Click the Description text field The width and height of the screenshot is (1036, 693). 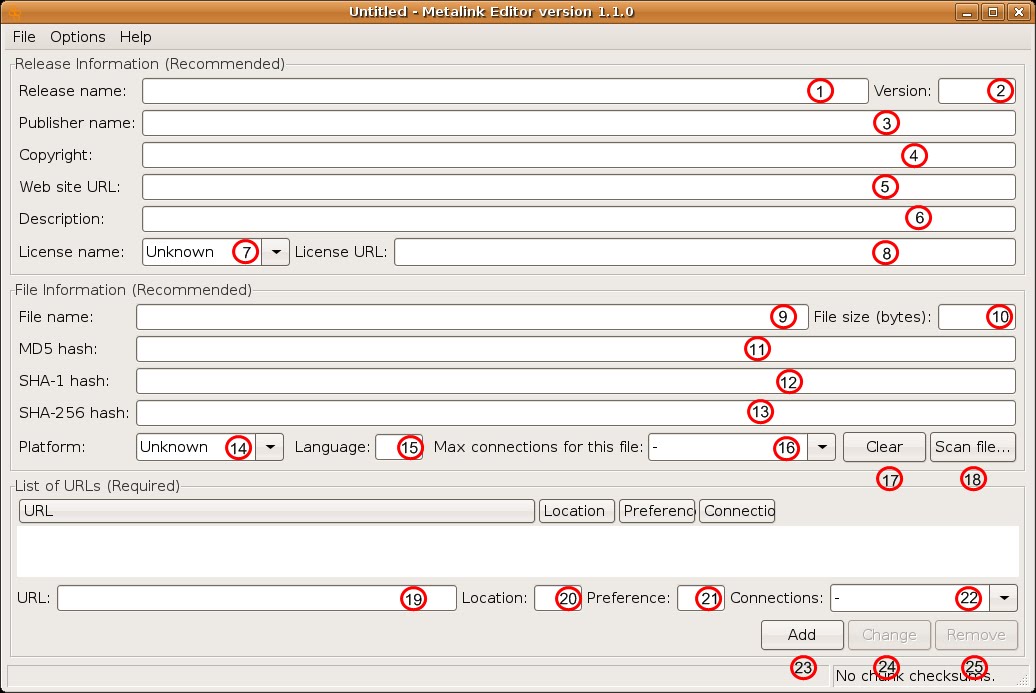pos(579,219)
